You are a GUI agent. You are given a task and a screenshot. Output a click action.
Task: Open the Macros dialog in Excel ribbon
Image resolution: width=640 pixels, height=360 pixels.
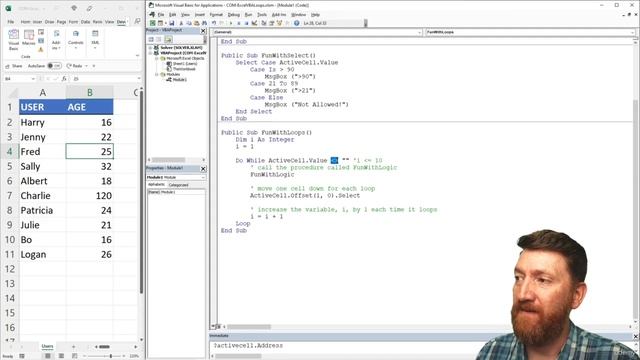29,38
